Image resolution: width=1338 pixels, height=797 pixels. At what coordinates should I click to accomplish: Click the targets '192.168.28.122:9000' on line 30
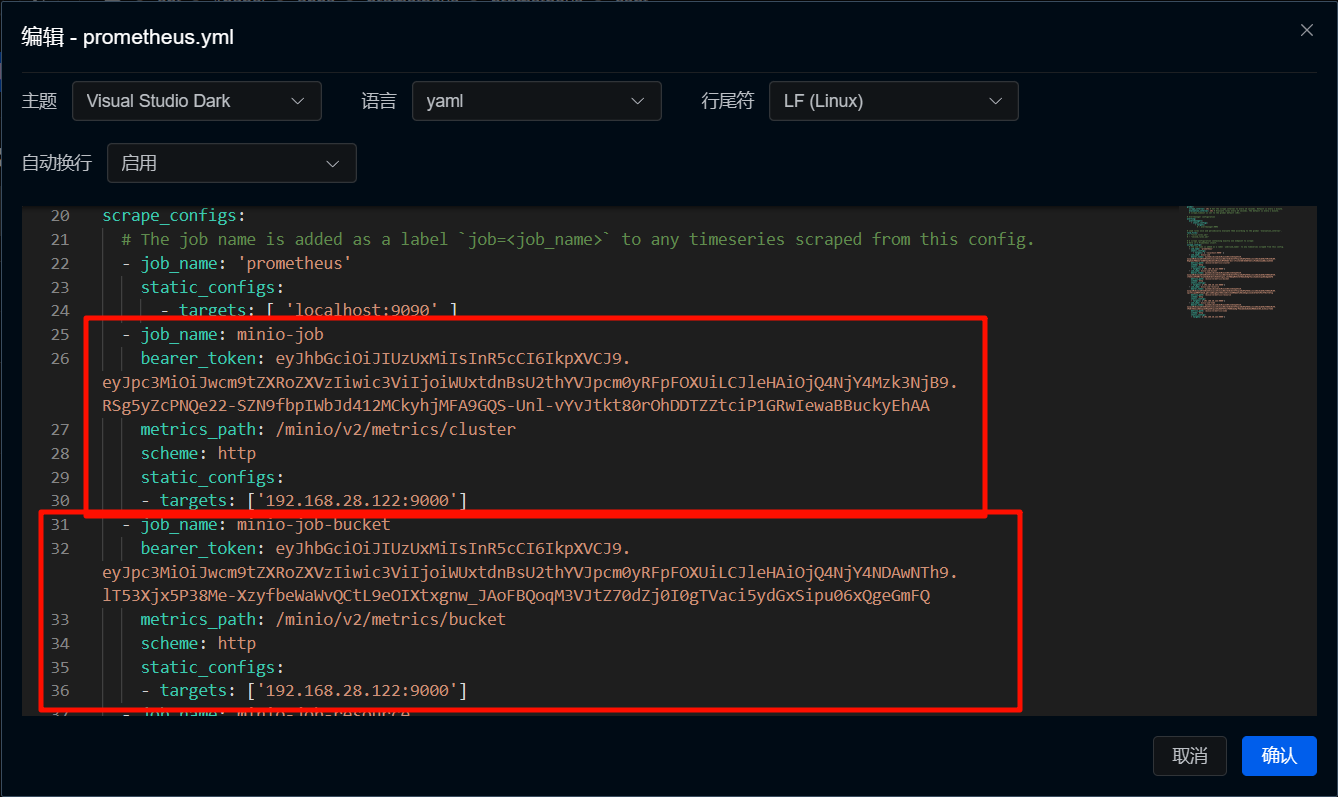(304, 500)
